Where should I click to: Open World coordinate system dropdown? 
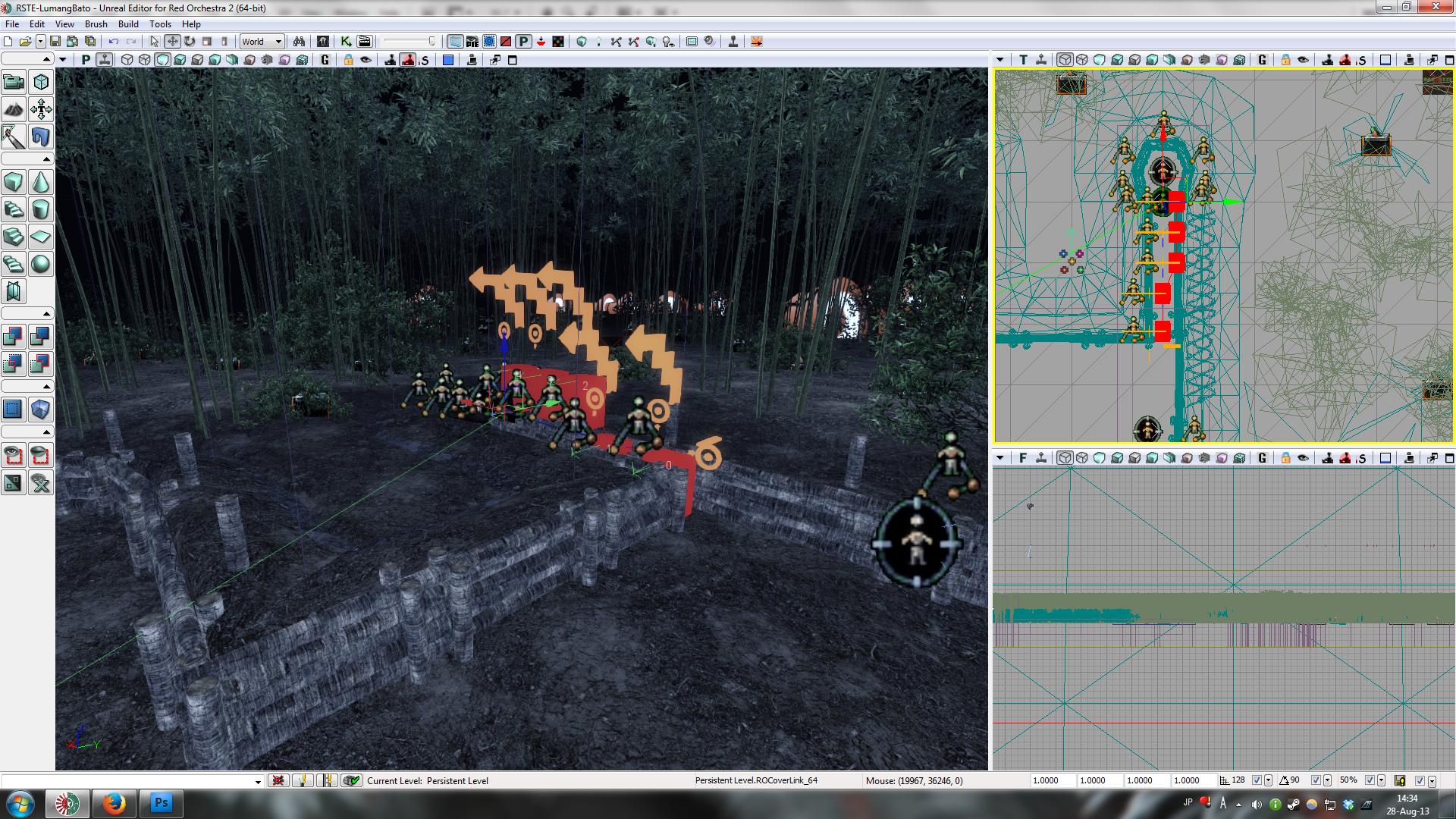262,42
